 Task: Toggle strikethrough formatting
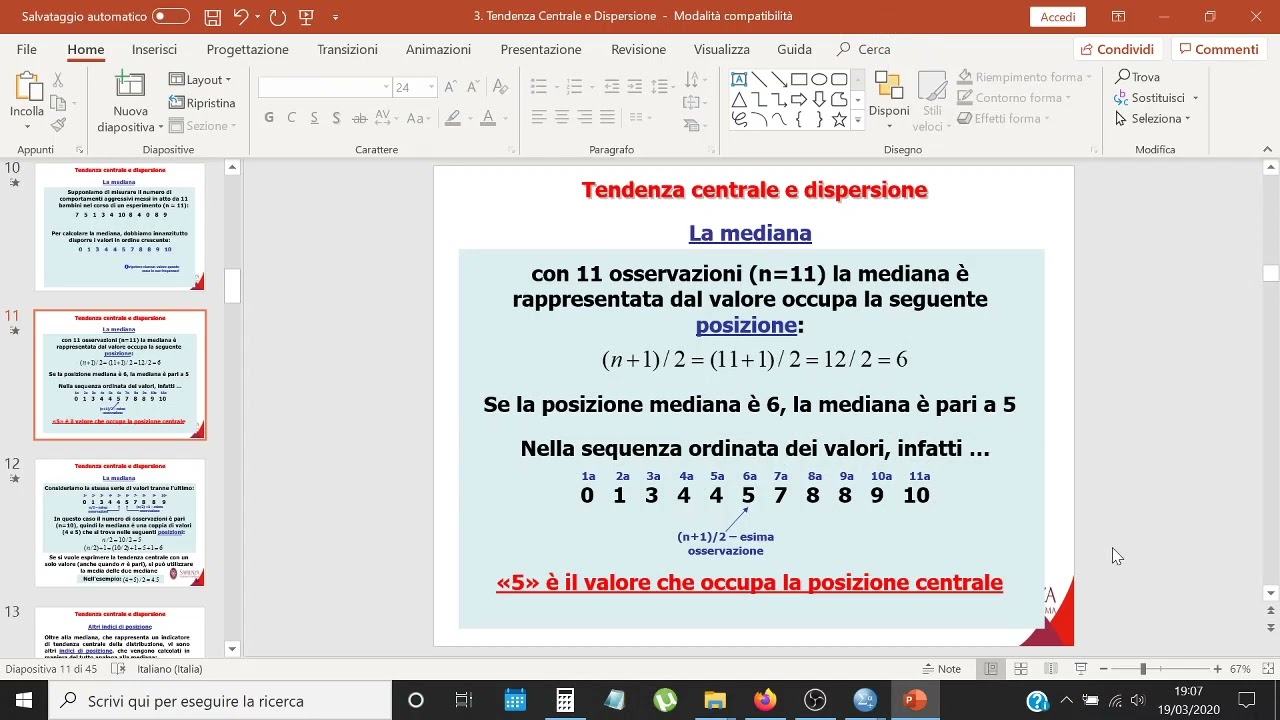(361, 118)
